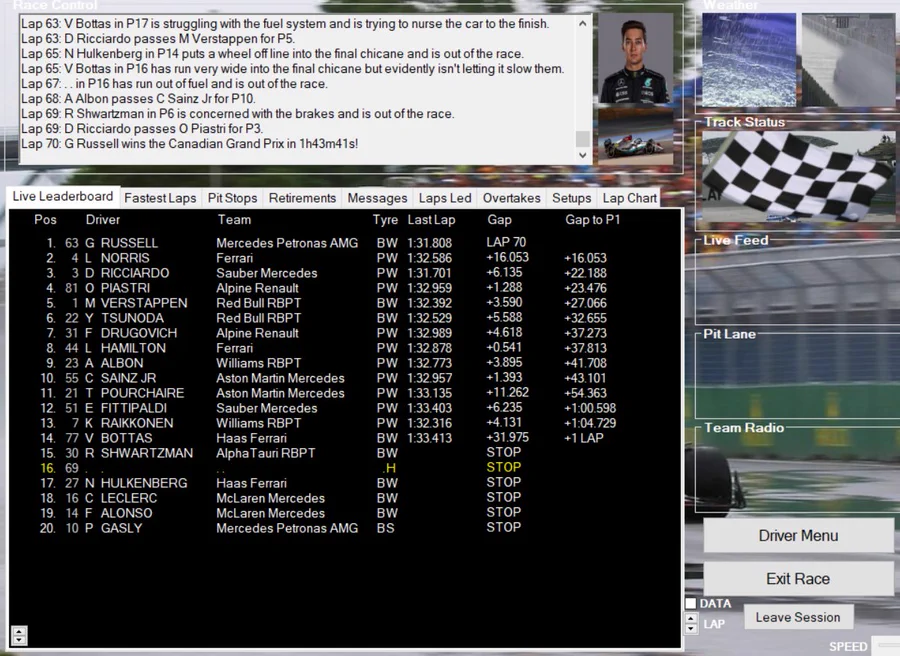Click the +1:04.729 gap to P1 value
The height and width of the screenshot is (656, 900).
589,423
